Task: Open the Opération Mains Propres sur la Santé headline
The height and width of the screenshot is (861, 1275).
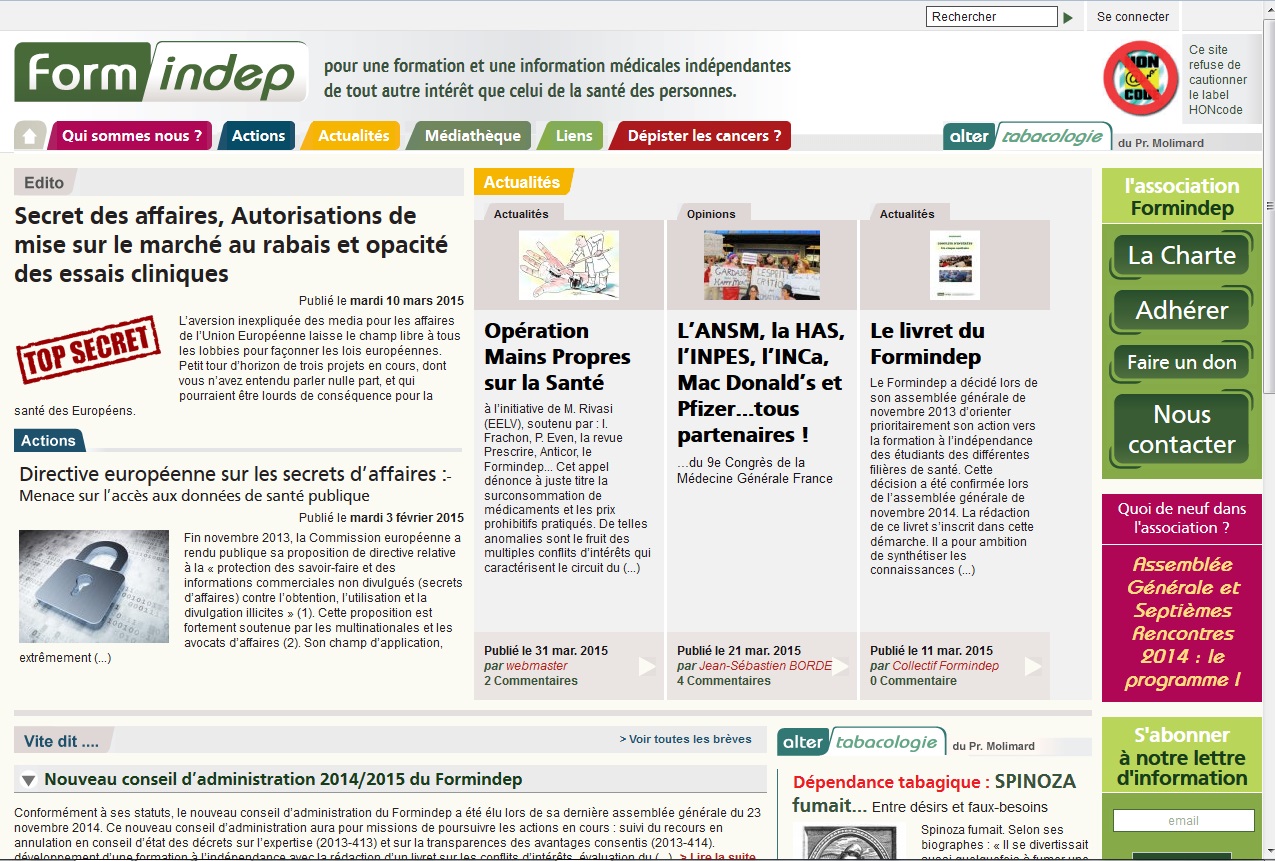Action: click(558, 357)
